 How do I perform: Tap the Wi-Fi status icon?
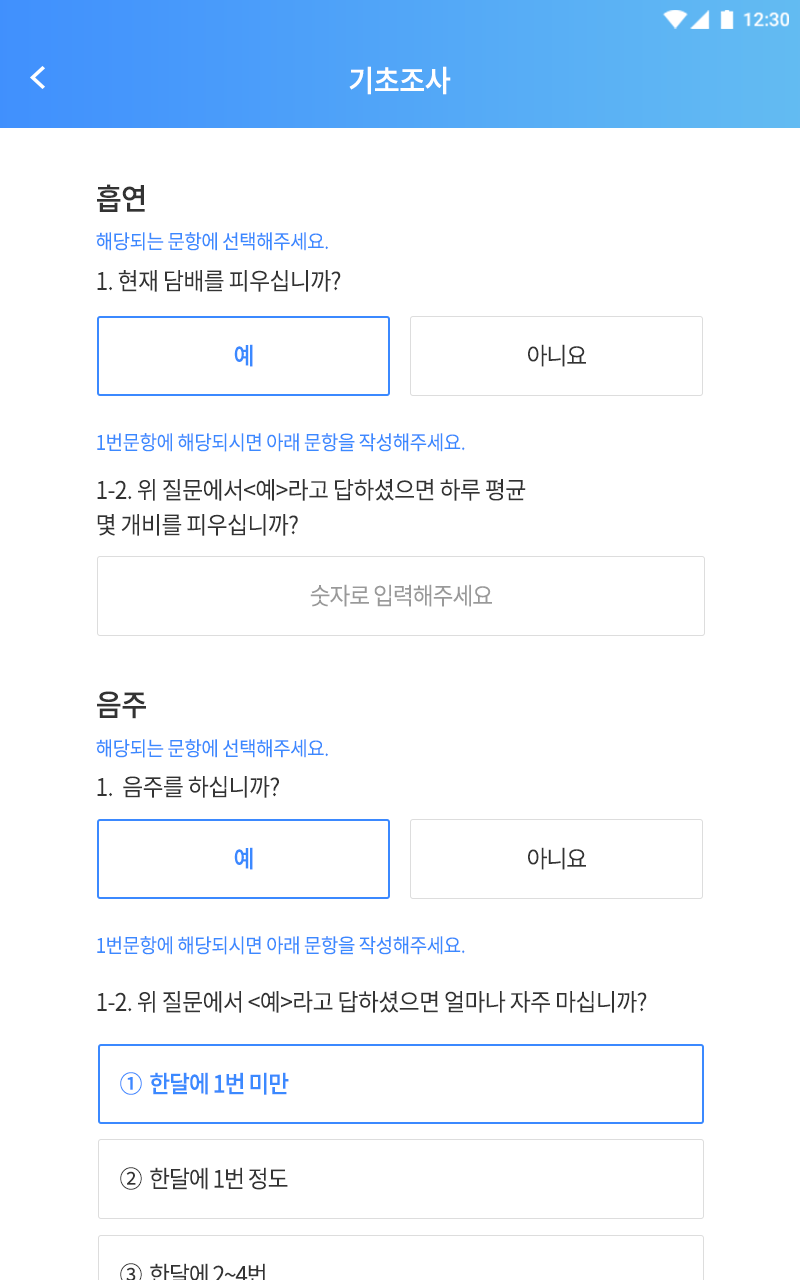click(x=675, y=19)
